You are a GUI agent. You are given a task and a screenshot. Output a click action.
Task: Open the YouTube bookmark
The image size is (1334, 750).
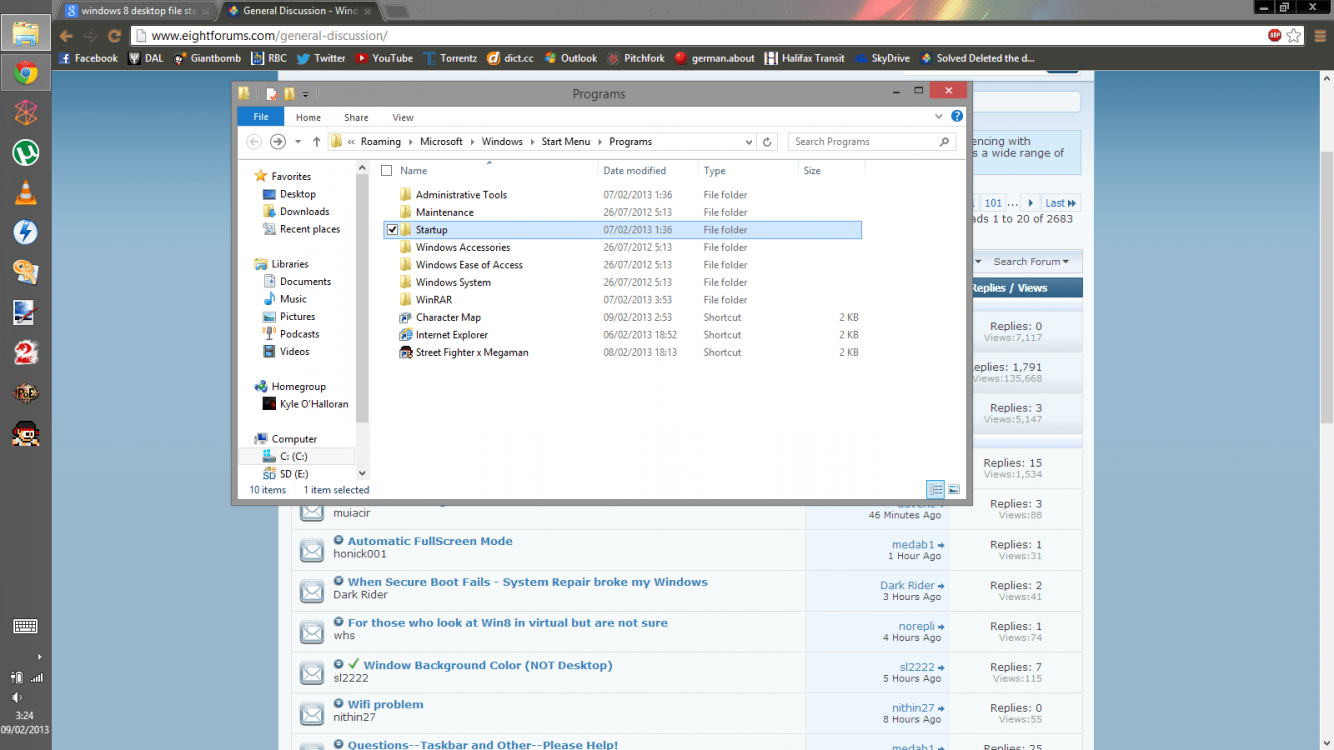(x=384, y=58)
